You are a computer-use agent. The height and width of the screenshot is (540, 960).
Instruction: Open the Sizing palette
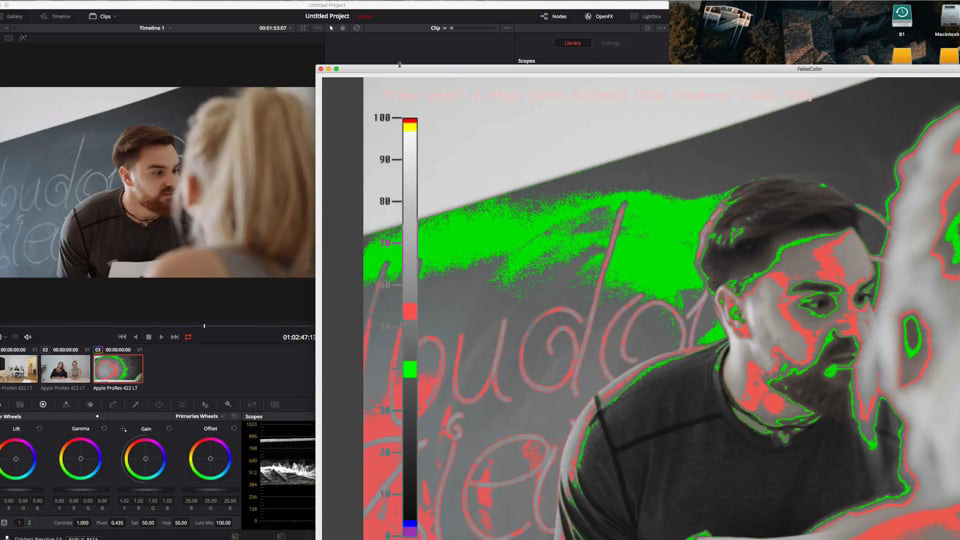252,405
